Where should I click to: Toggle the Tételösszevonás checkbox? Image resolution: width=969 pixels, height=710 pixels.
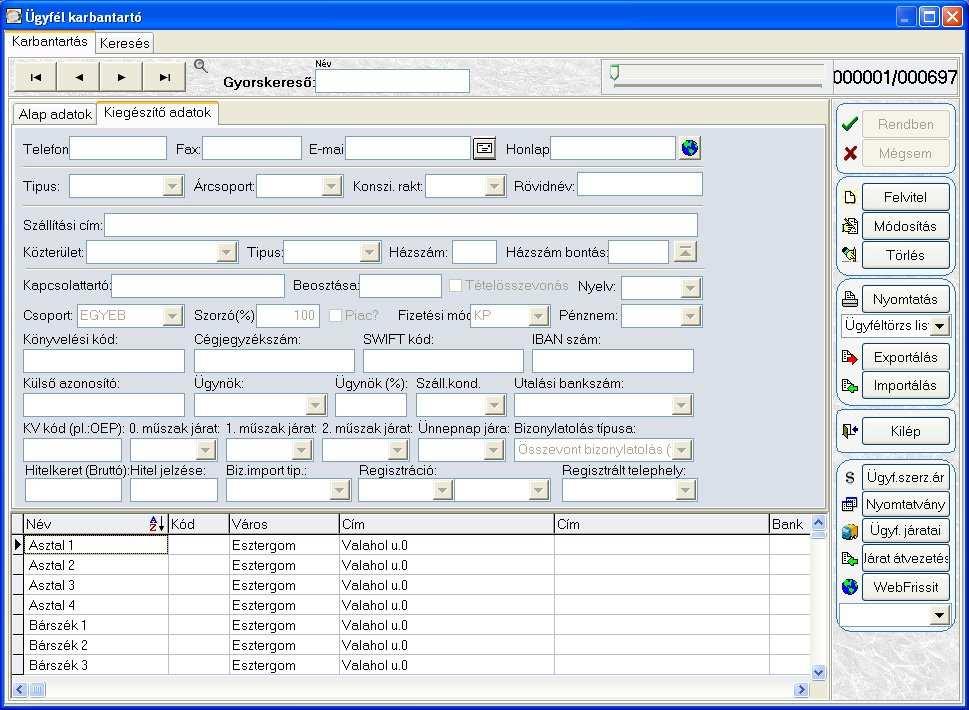coord(455,285)
